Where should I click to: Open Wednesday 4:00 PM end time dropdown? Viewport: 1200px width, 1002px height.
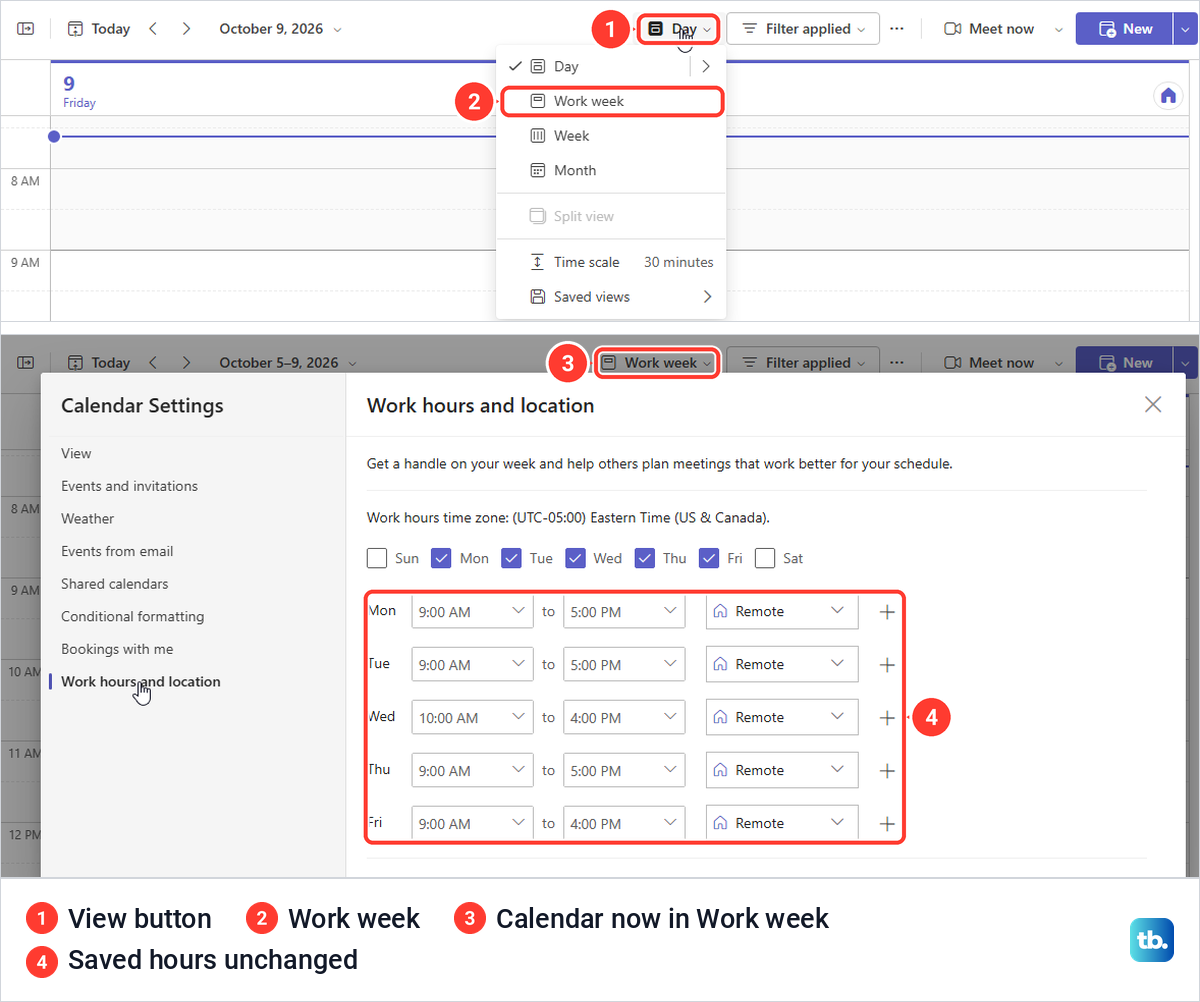pyautogui.click(x=624, y=717)
